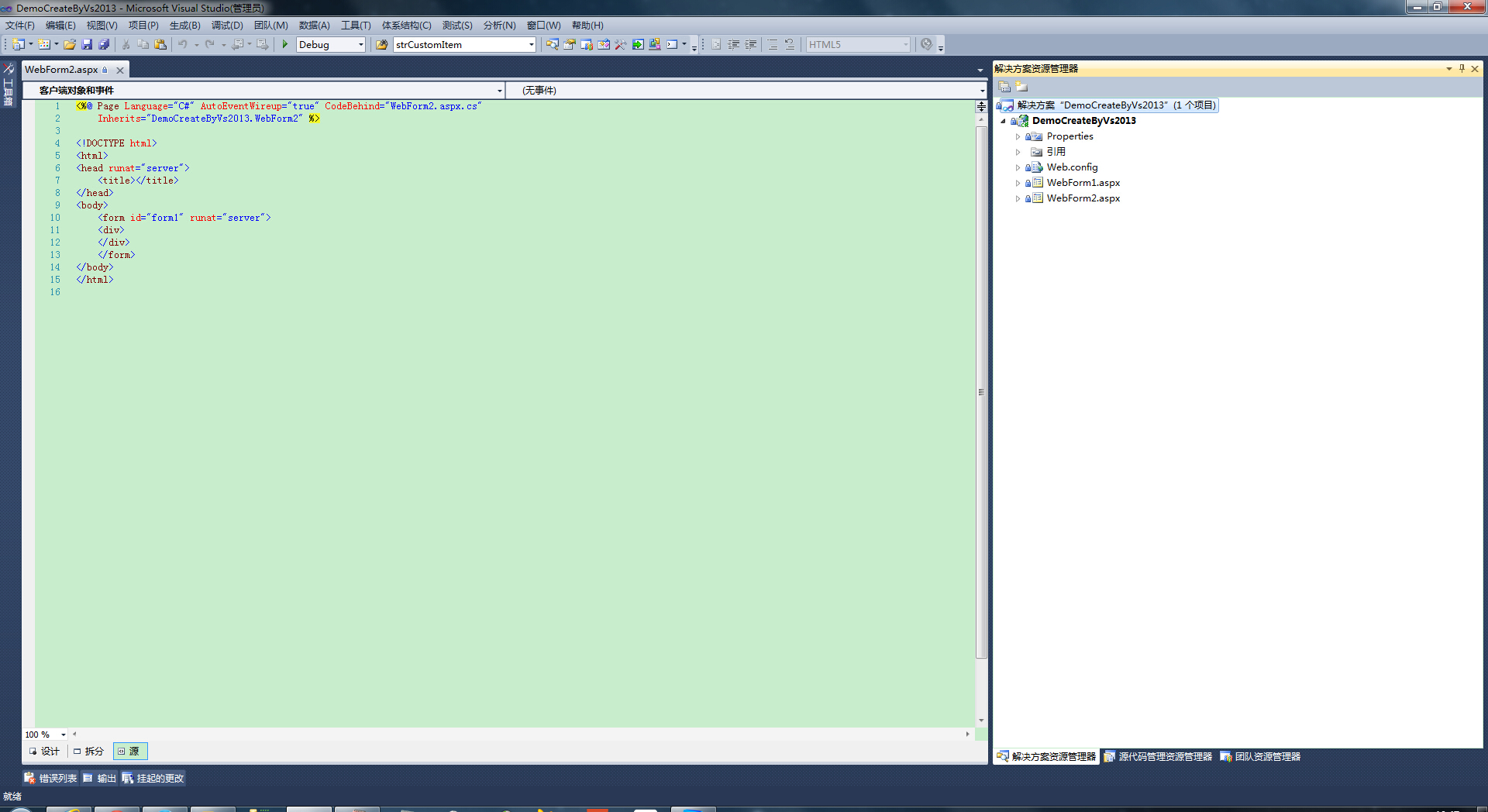Open the 文件(F) menu
The height and width of the screenshot is (812, 1488).
point(20,26)
